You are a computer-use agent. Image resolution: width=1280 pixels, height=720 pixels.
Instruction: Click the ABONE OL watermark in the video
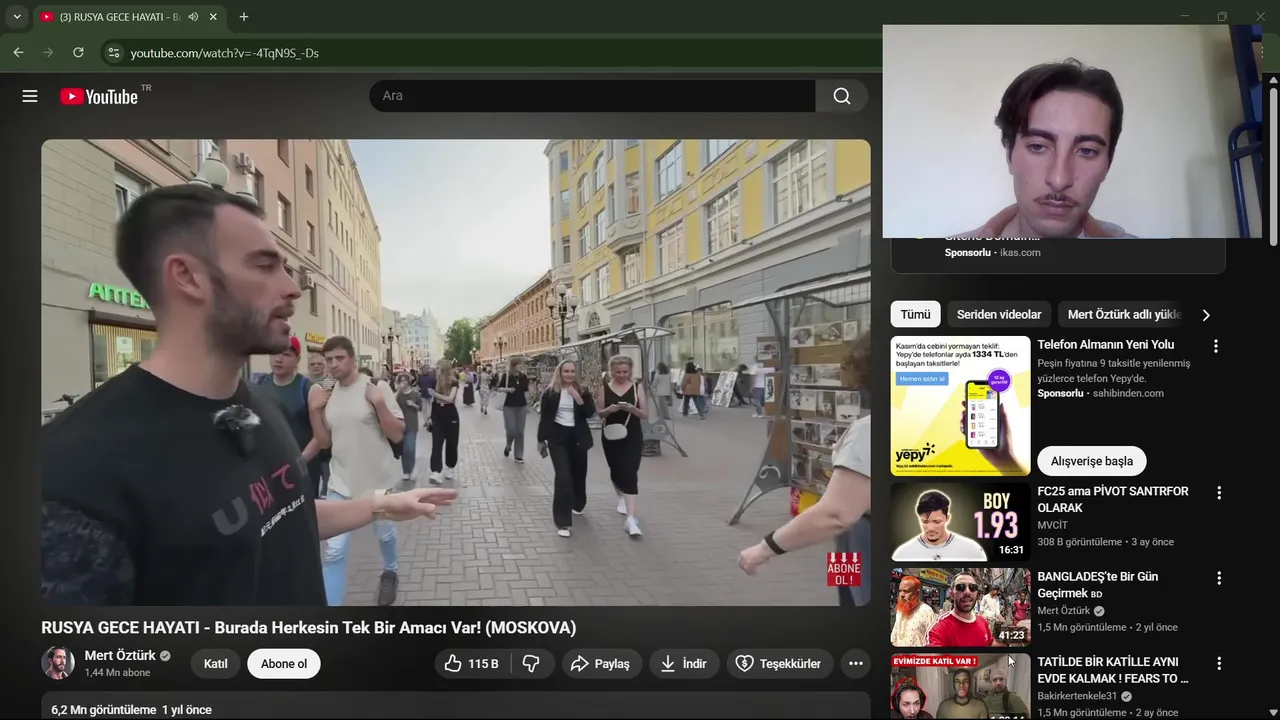[x=844, y=569]
